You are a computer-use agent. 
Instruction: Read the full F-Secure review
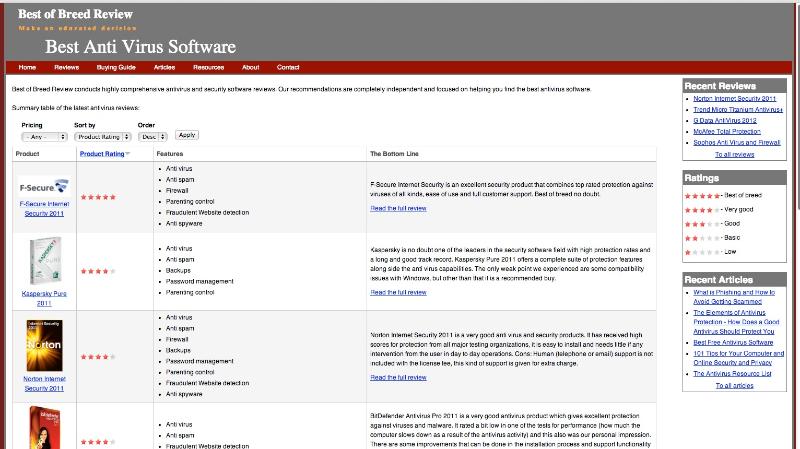click(x=398, y=208)
